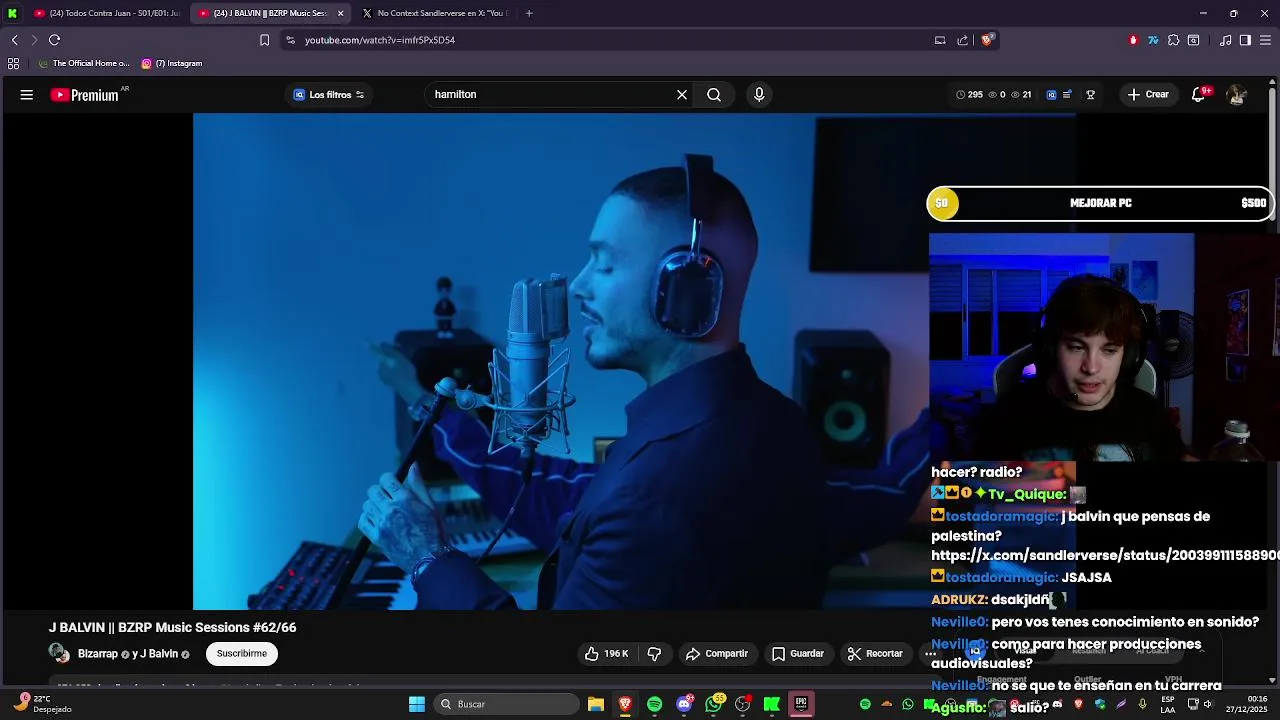This screenshot has height=720, width=1280.
Task: Open the 7tv extension icon
Action: coord(1153,40)
